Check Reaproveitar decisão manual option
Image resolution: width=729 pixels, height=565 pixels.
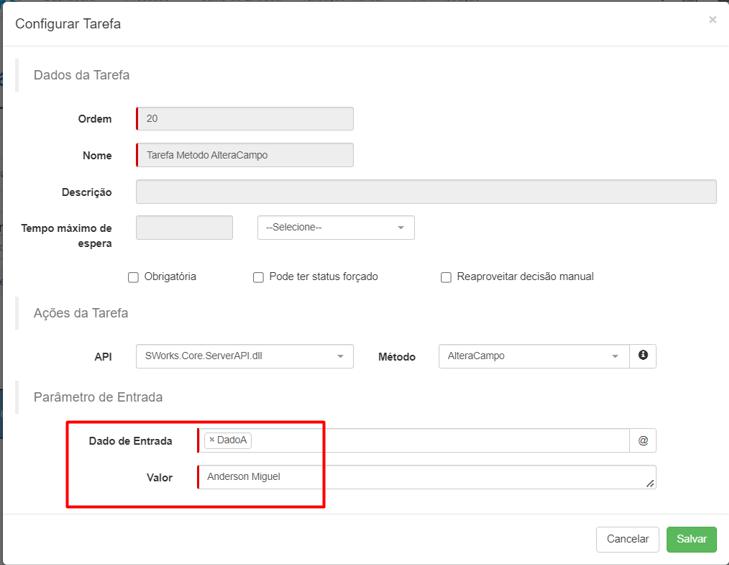(x=445, y=277)
